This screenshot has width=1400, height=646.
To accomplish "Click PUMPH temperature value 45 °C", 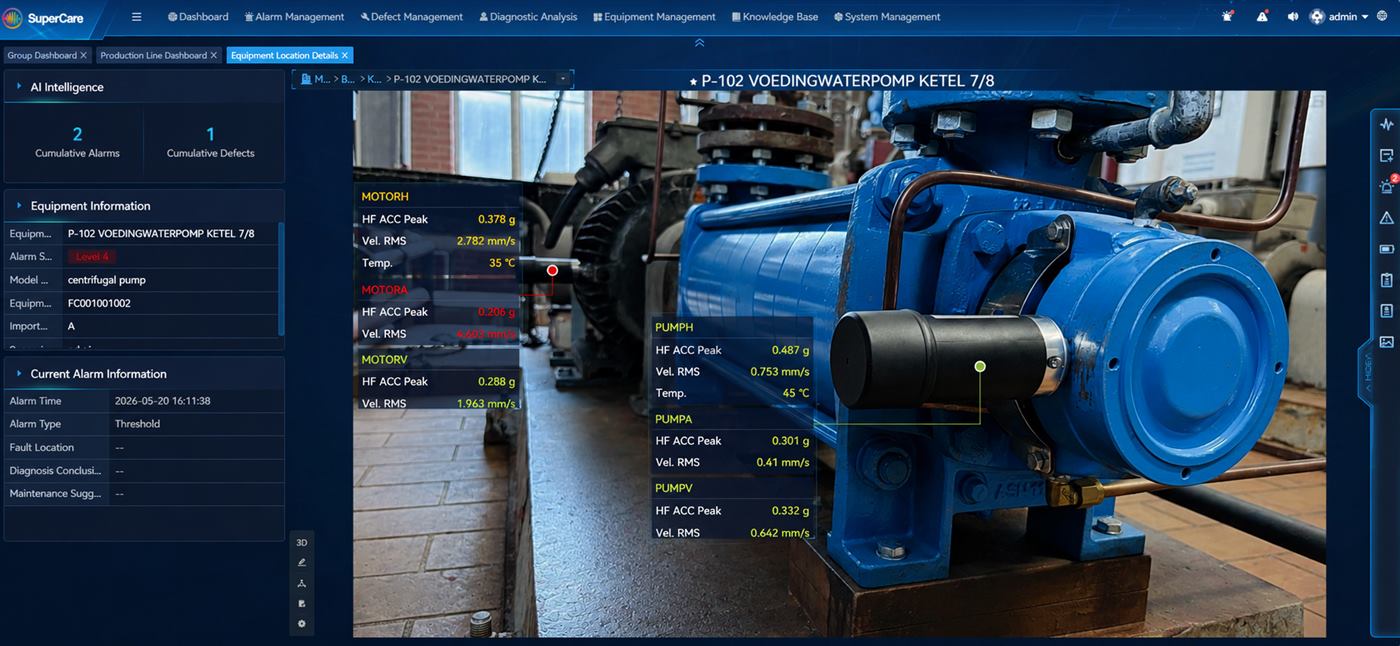I will [x=796, y=393].
